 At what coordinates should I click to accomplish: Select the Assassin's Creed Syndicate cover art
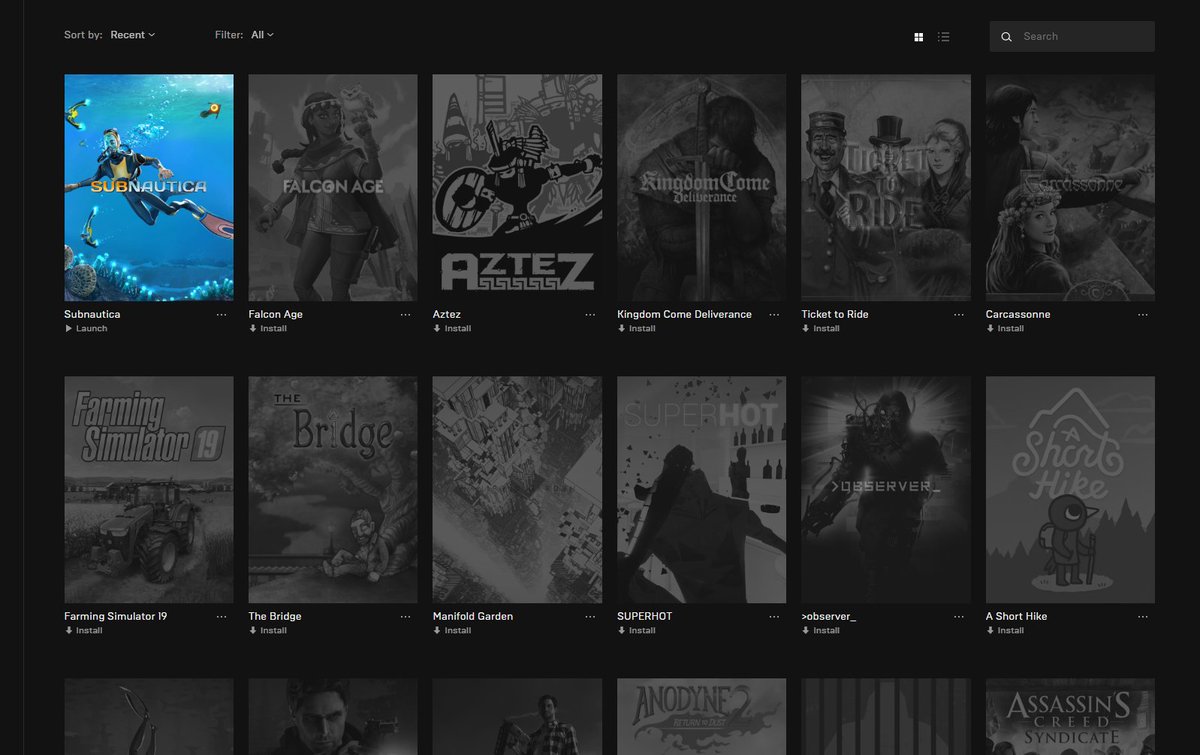point(1070,716)
